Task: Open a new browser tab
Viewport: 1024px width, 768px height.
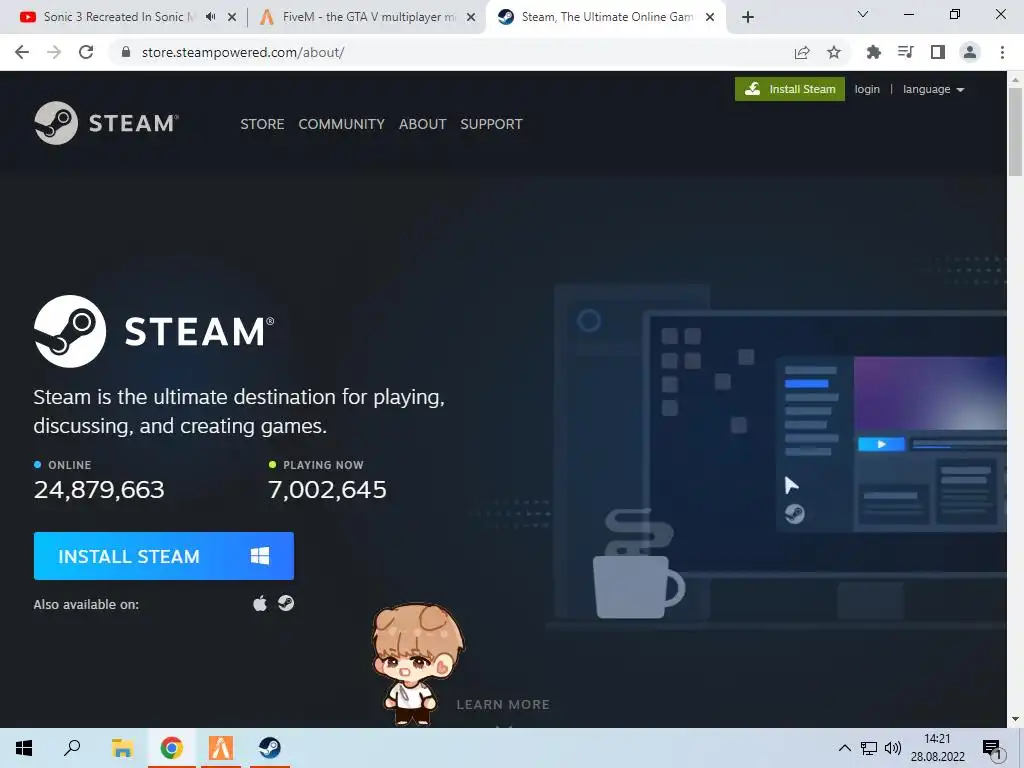Action: [748, 17]
